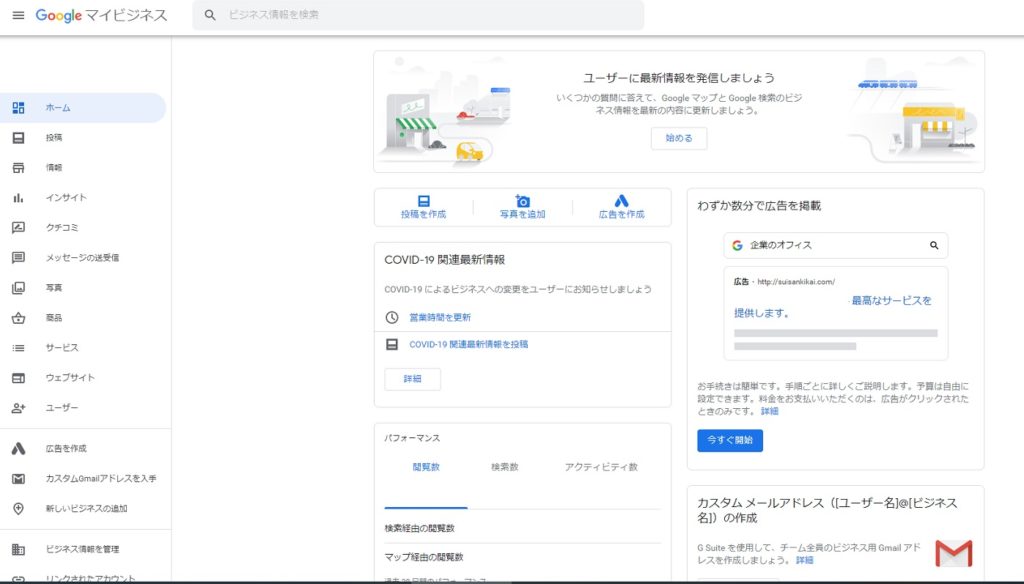Focus the business info search field
This screenshot has width=1024, height=584.
click(418, 14)
